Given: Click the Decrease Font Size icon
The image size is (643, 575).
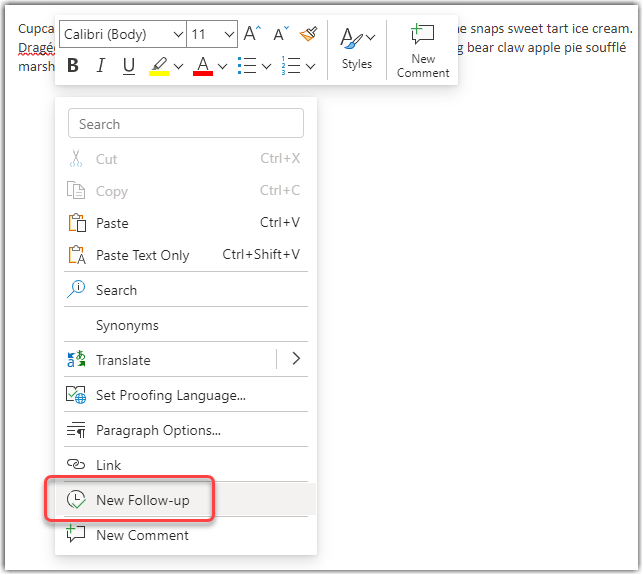Looking at the screenshot, I should pos(281,34).
